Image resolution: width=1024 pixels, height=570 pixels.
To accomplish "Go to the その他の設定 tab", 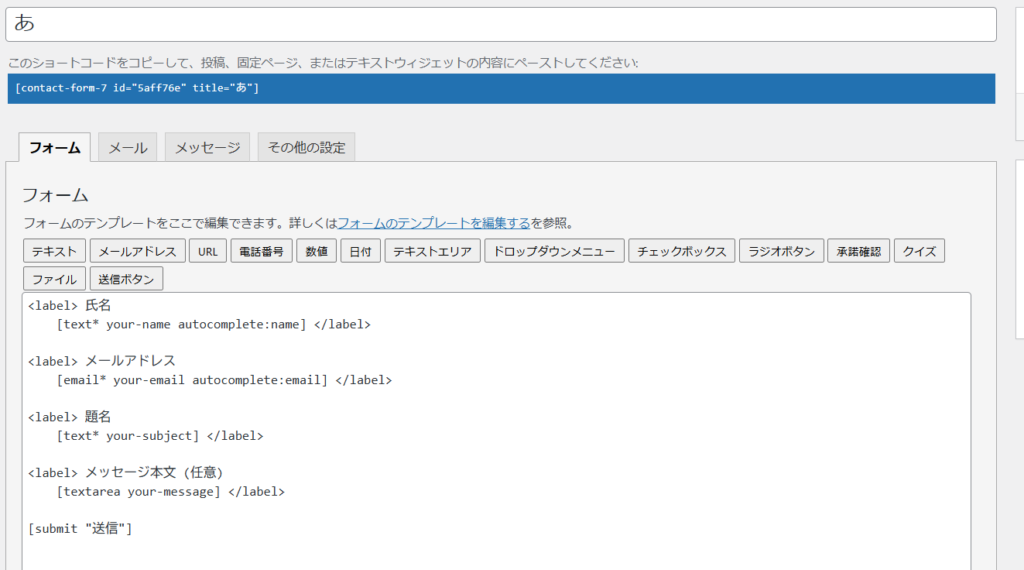I will 306,148.
